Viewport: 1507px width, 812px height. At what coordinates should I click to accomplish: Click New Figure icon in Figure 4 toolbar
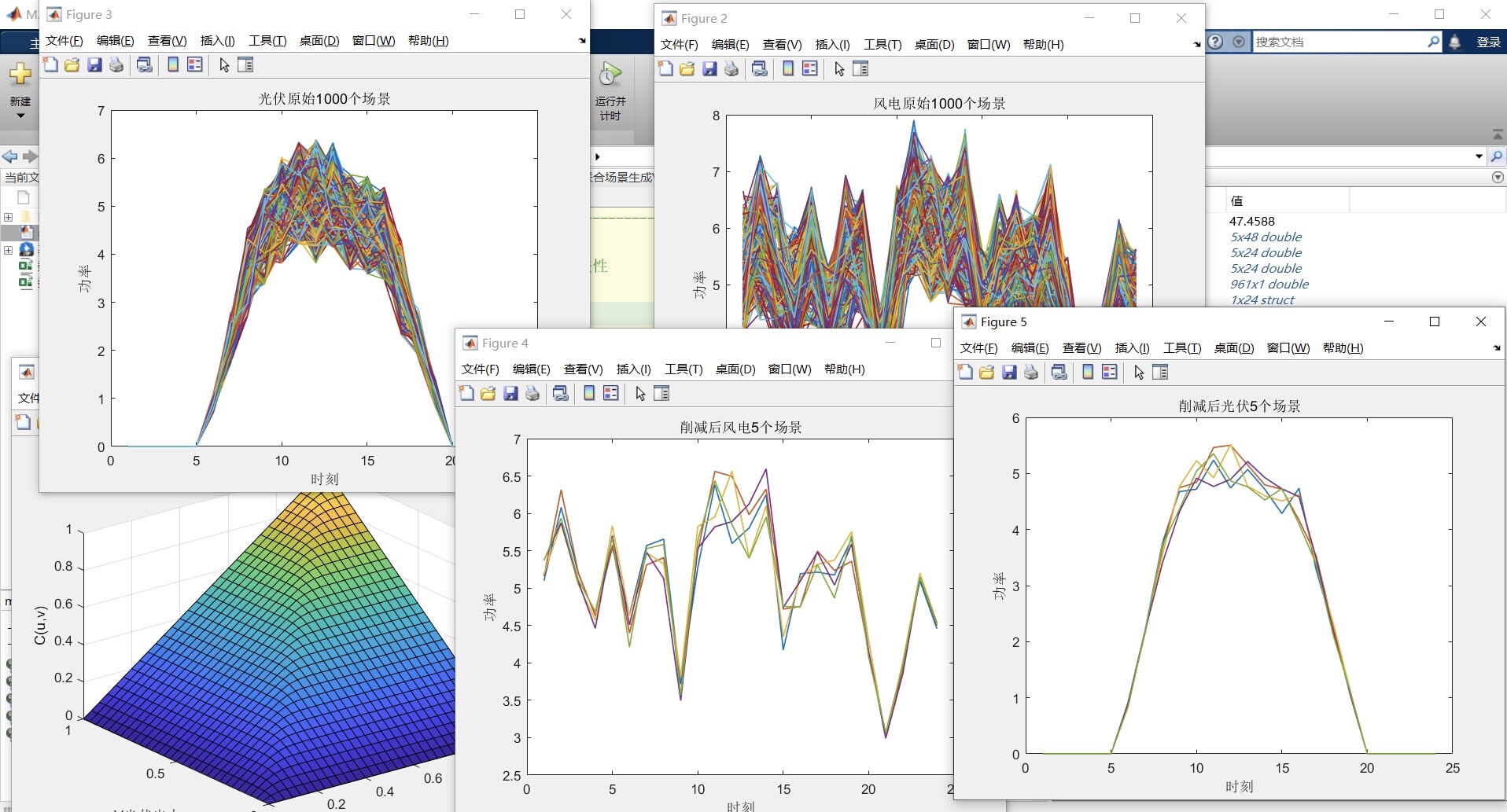click(466, 394)
